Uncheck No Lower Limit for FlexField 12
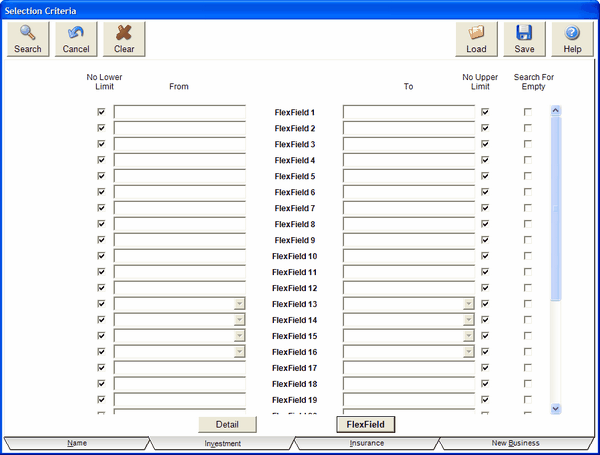The height and width of the screenshot is (455, 600). click(x=101, y=287)
